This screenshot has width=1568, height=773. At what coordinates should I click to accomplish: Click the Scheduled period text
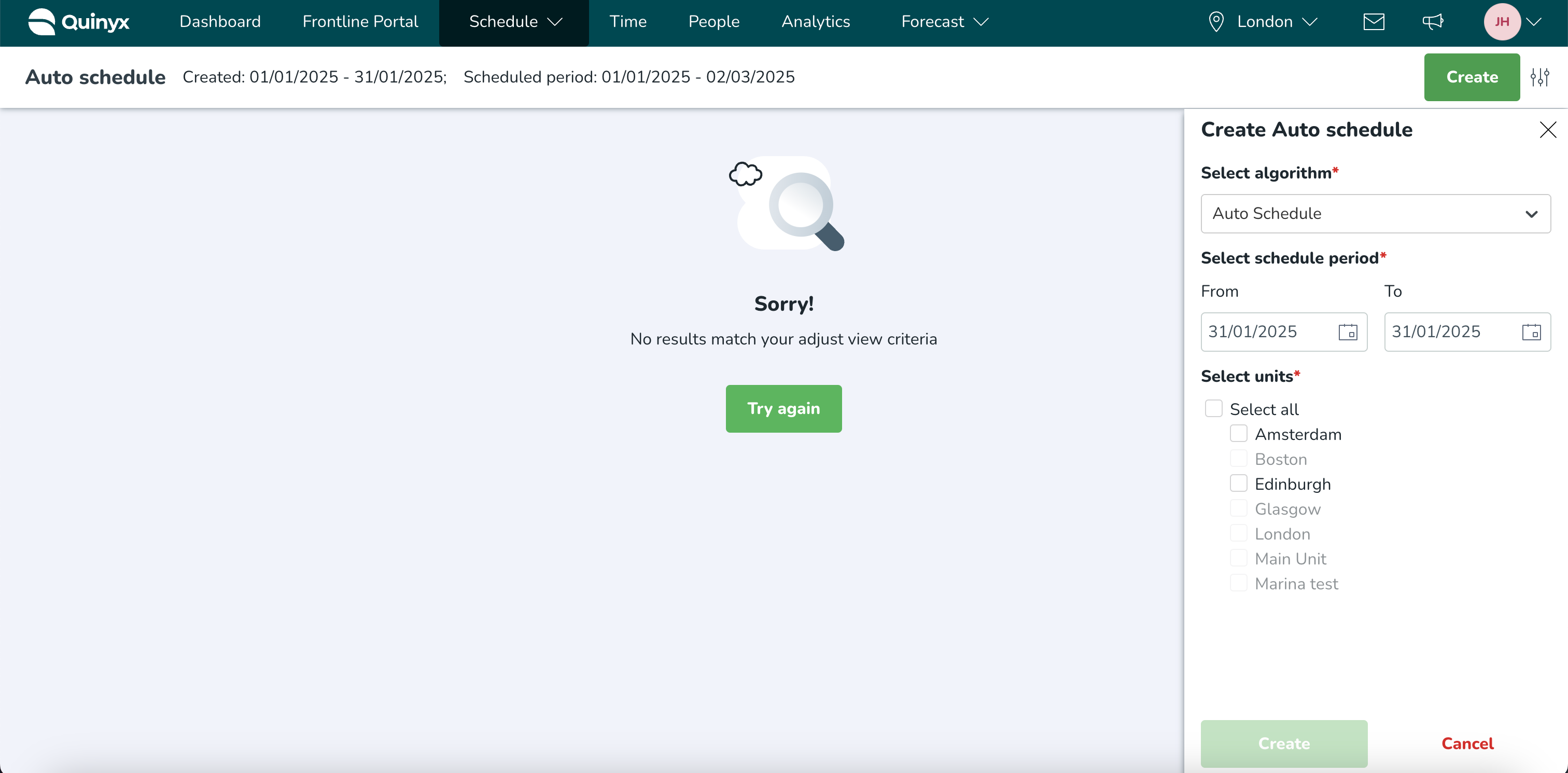(x=629, y=77)
